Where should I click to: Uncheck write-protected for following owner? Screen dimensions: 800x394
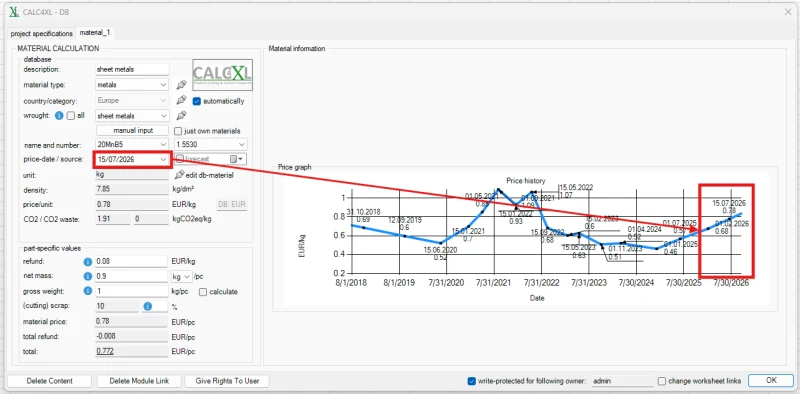tap(471, 381)
